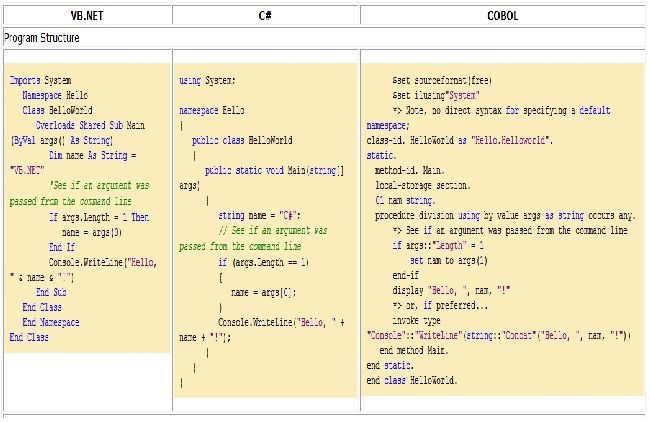Select the Program Structure section heading
The height and width of the screenshot is (422, 650).
tap(42, 38)
